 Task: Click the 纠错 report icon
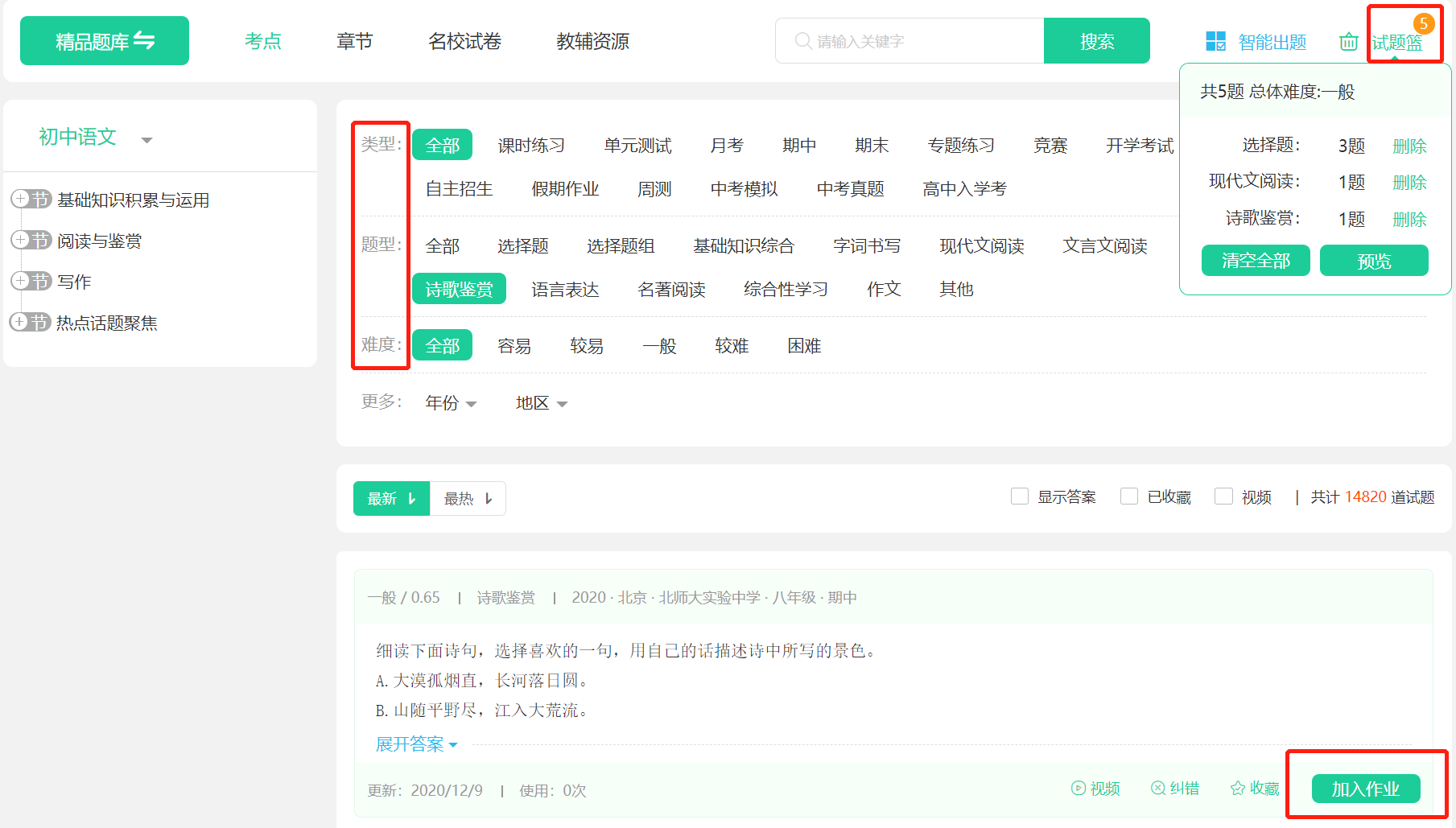click(x=1158, y=789)
